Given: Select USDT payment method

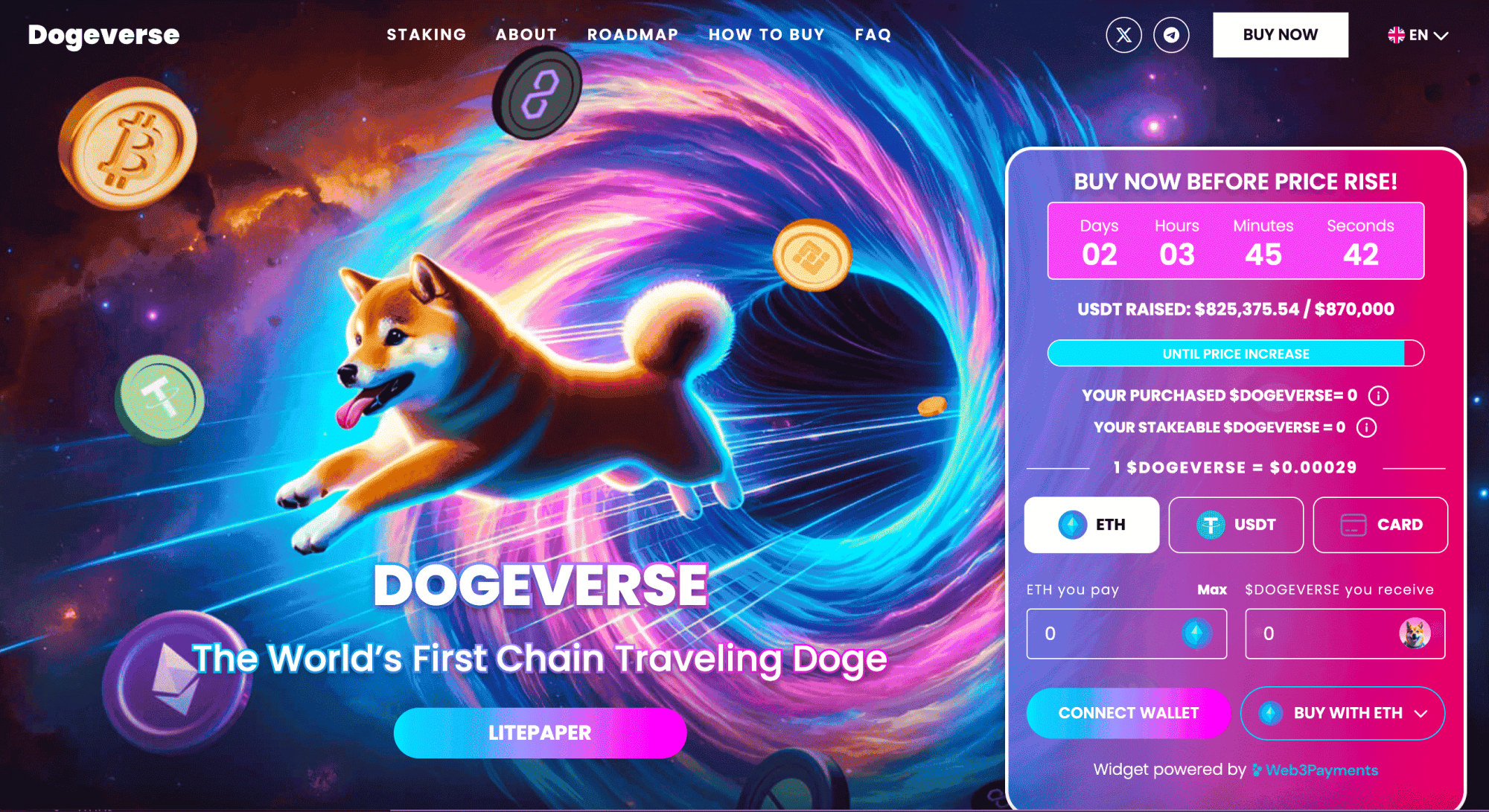Looking at the screenshot, I should (1236, 525).
